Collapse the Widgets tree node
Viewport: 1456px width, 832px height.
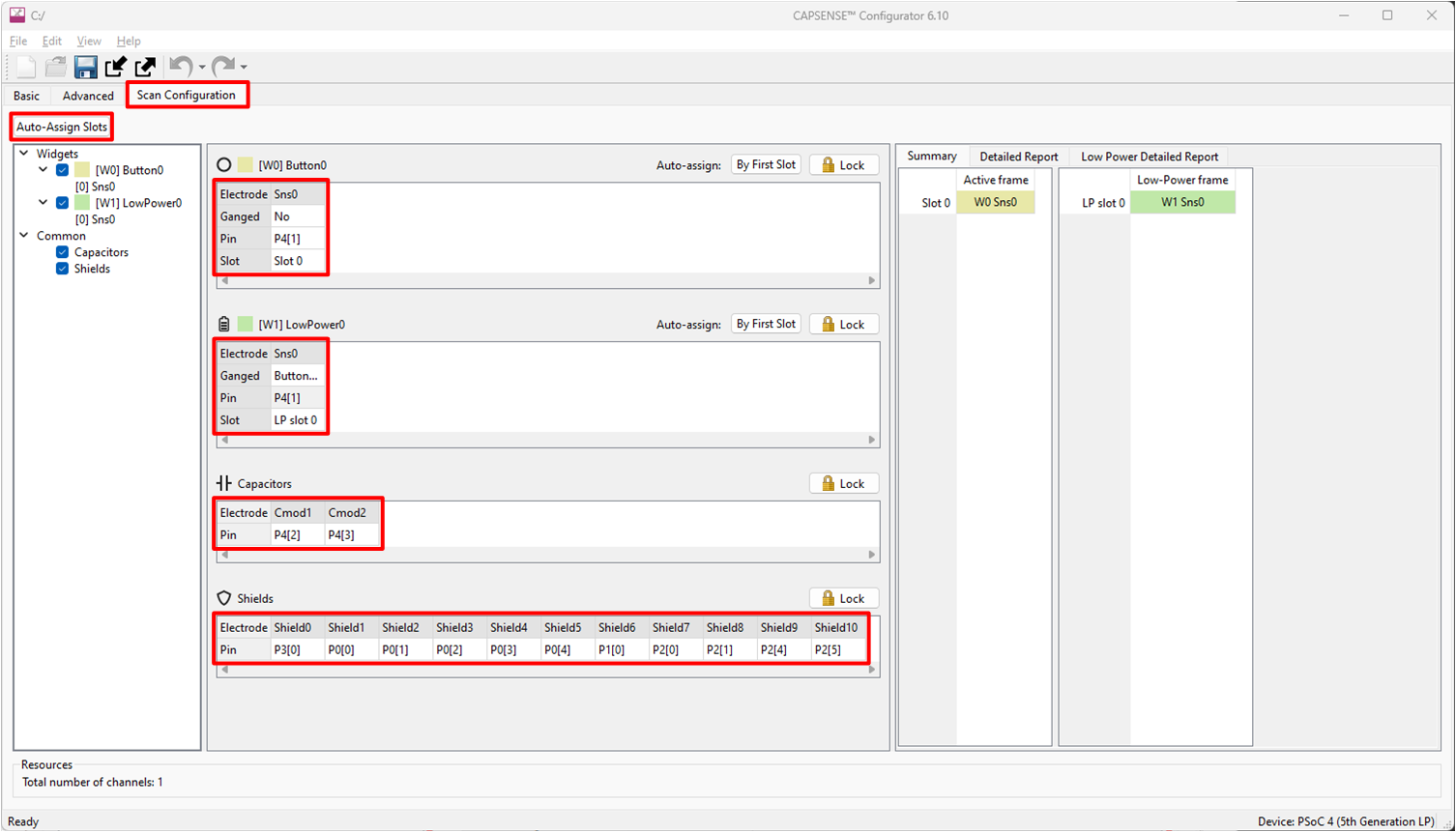click(x=24, y=154)
